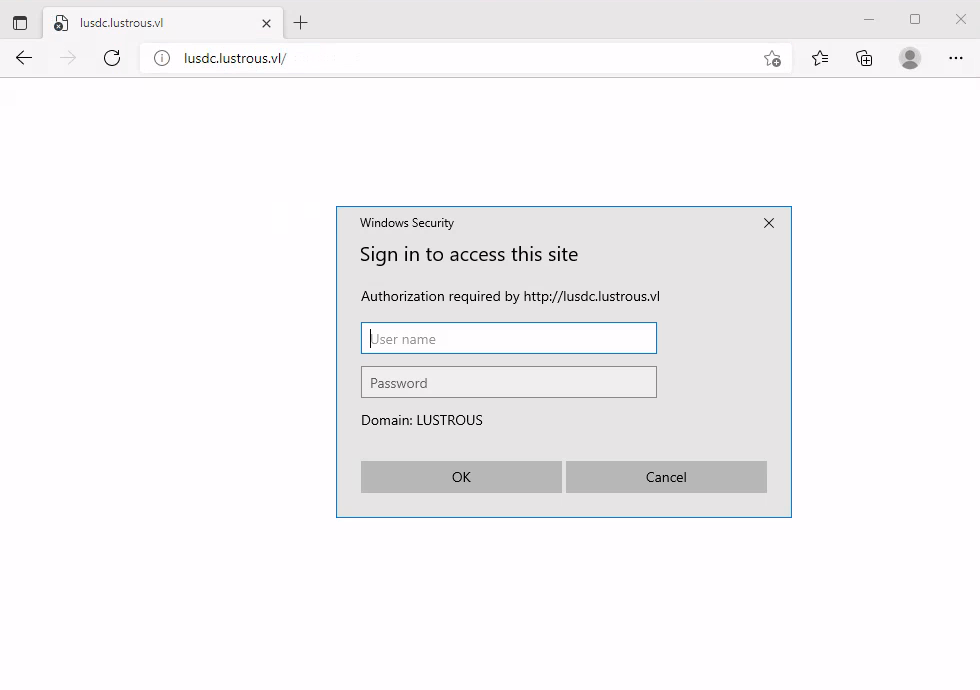Add this page to favorites

point(772,58)
